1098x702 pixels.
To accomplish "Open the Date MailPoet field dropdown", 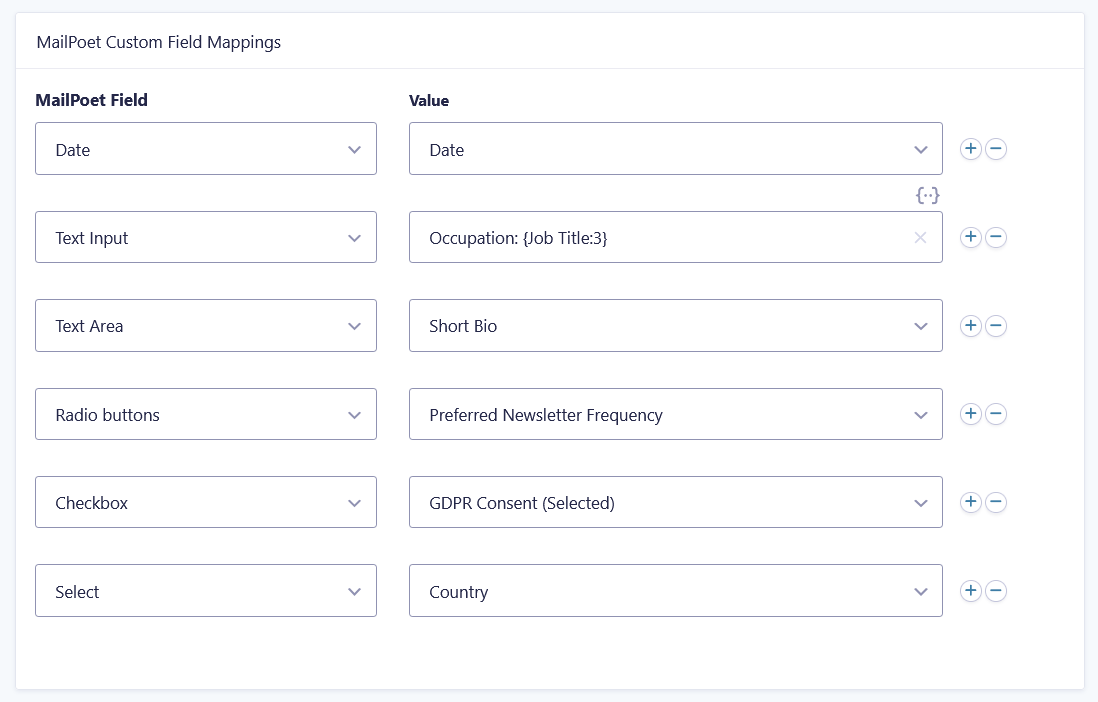I will [x=206, y=149].
